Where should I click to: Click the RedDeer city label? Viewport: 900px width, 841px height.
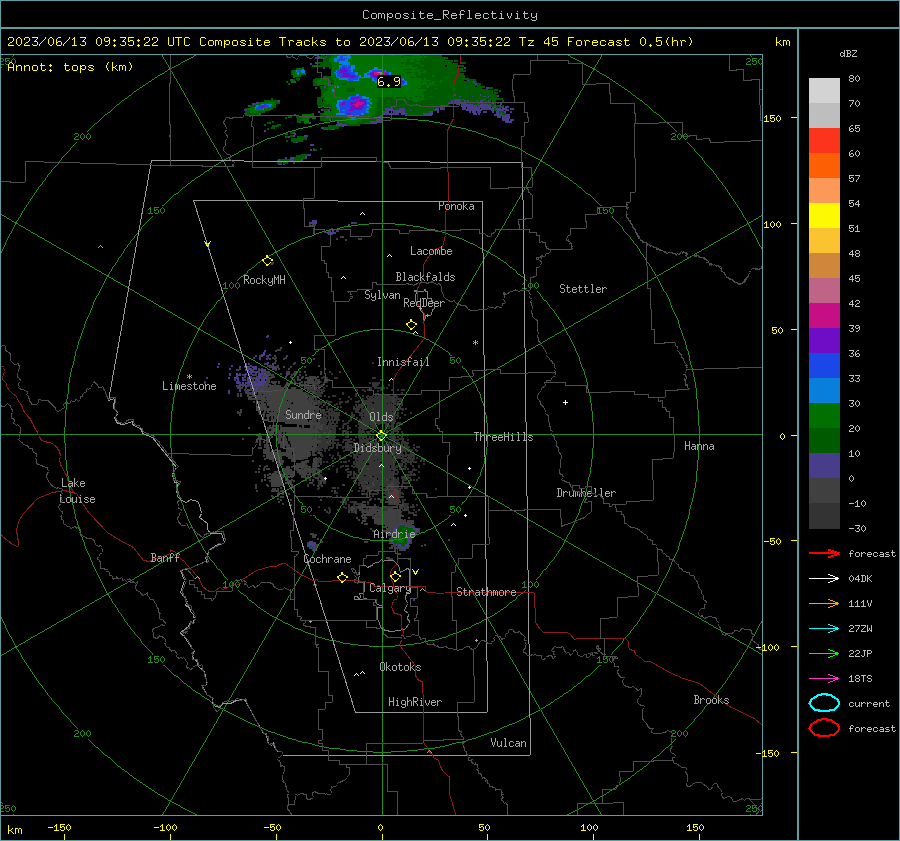[424, 303]
